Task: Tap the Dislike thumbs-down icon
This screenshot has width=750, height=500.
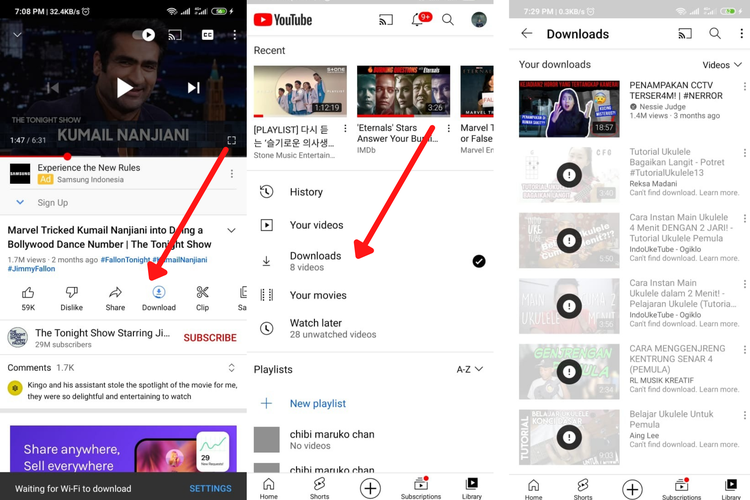Action: (x=72, y=293)
